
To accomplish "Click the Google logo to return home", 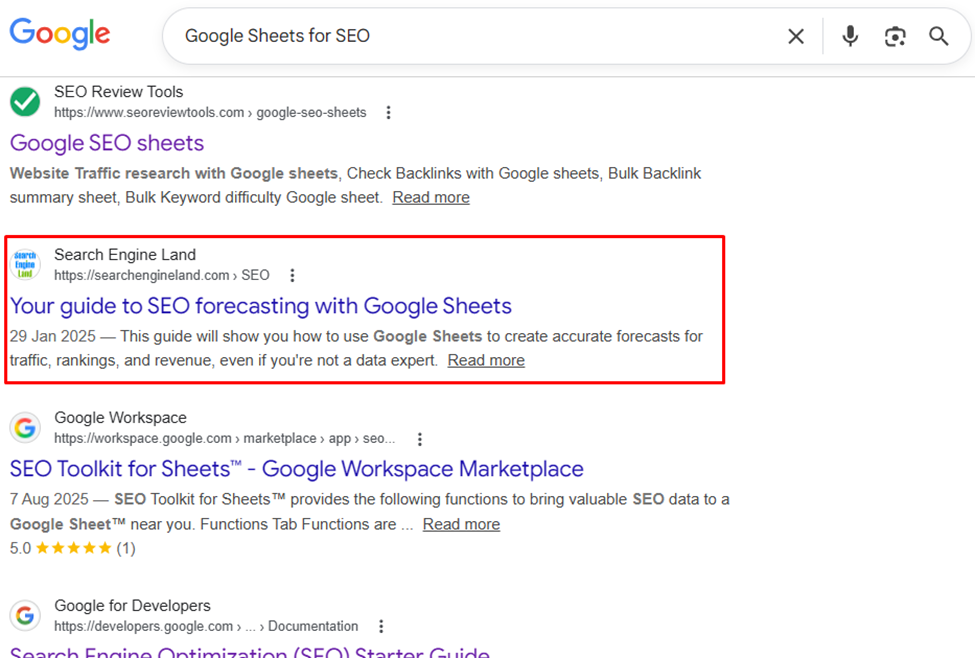I will point(59,34).
